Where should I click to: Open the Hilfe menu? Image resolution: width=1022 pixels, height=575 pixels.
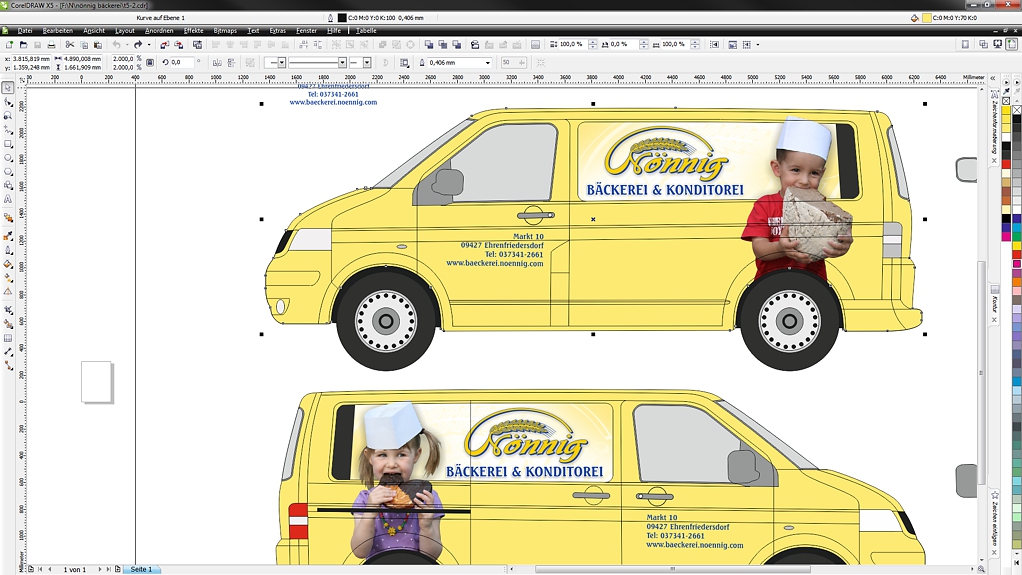(334, 31)
